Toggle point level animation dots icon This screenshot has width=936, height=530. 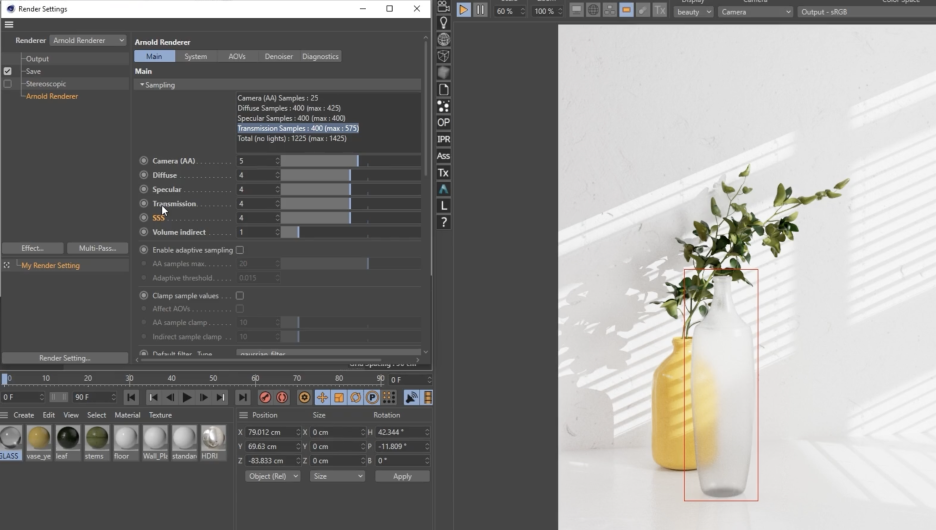pyautogui.click(x=389, y=398)
